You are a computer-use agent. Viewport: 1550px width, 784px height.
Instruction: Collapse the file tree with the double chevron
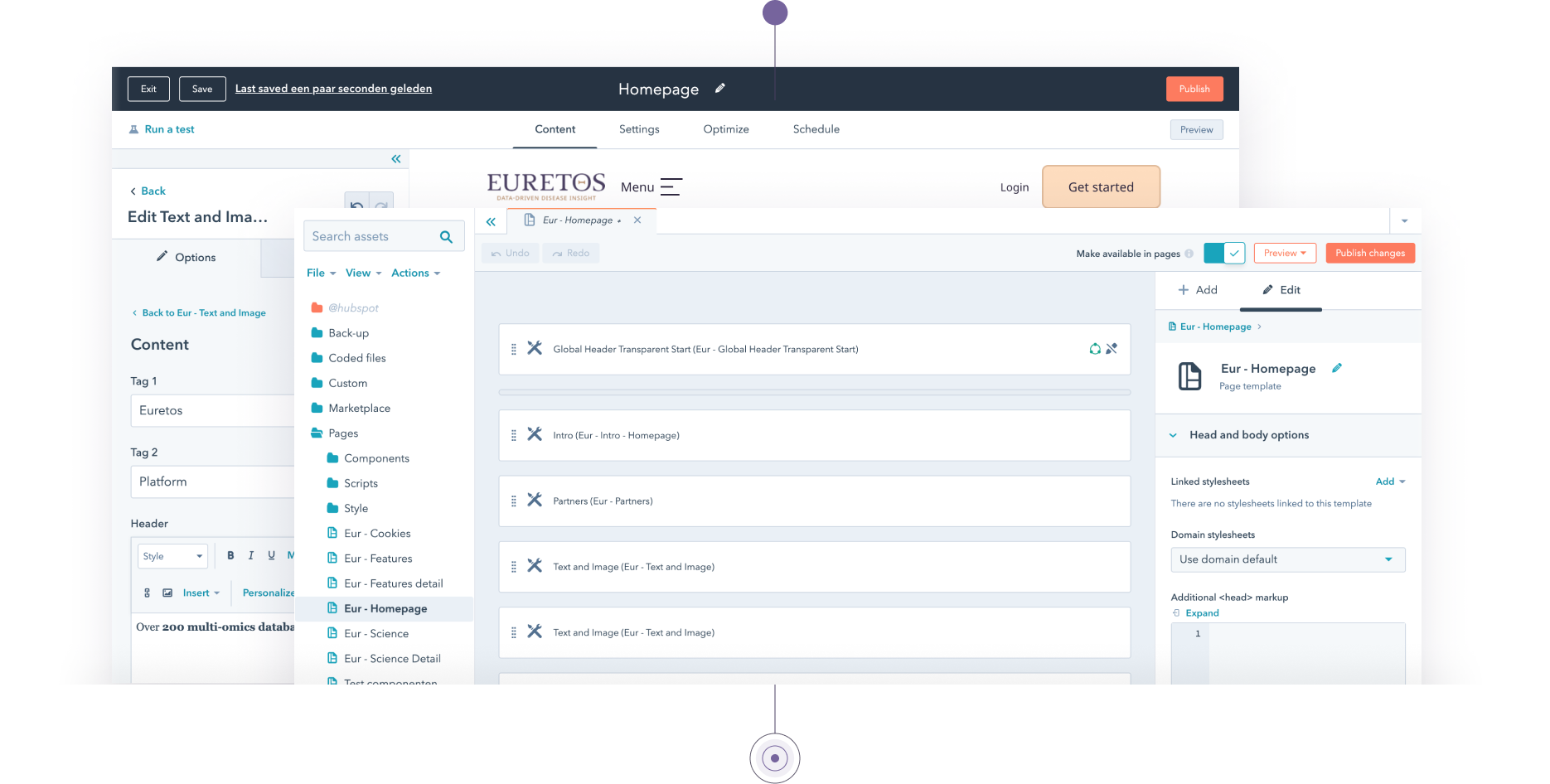point(491,221)
